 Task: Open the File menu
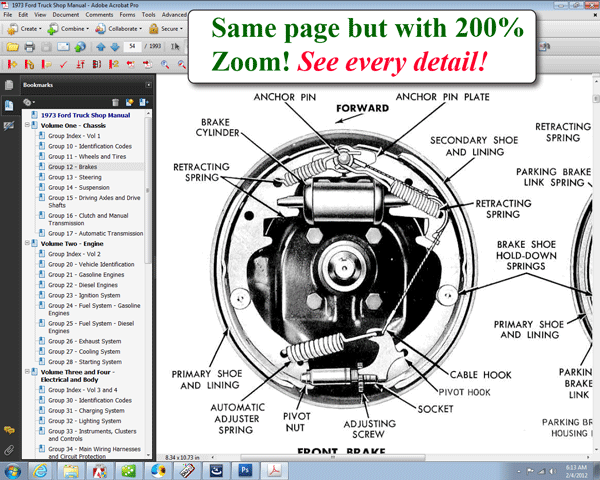tap(8, 15)
